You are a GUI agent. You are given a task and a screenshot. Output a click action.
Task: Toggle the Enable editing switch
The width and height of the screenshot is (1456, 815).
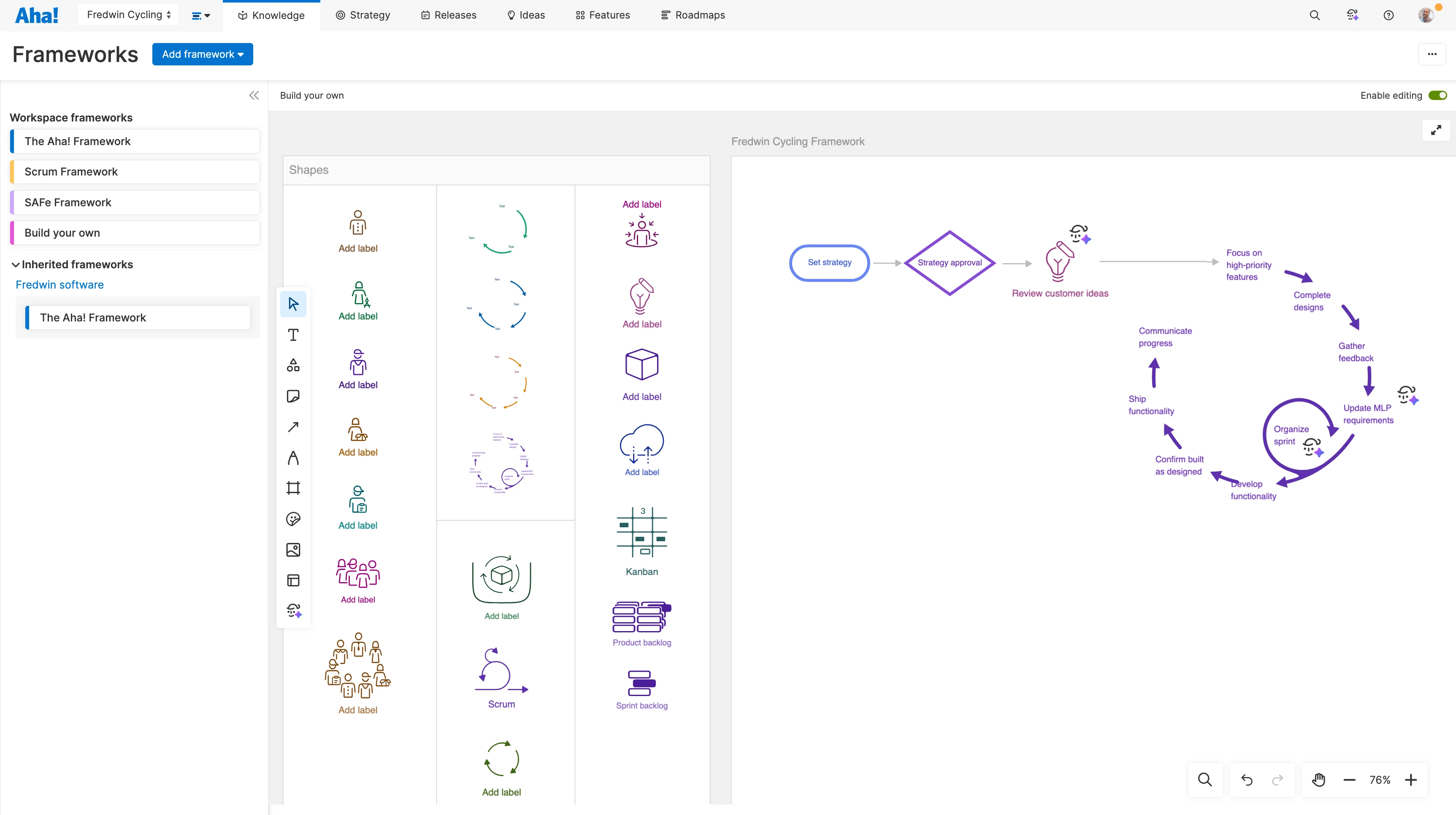click(x=1437, y=95)
